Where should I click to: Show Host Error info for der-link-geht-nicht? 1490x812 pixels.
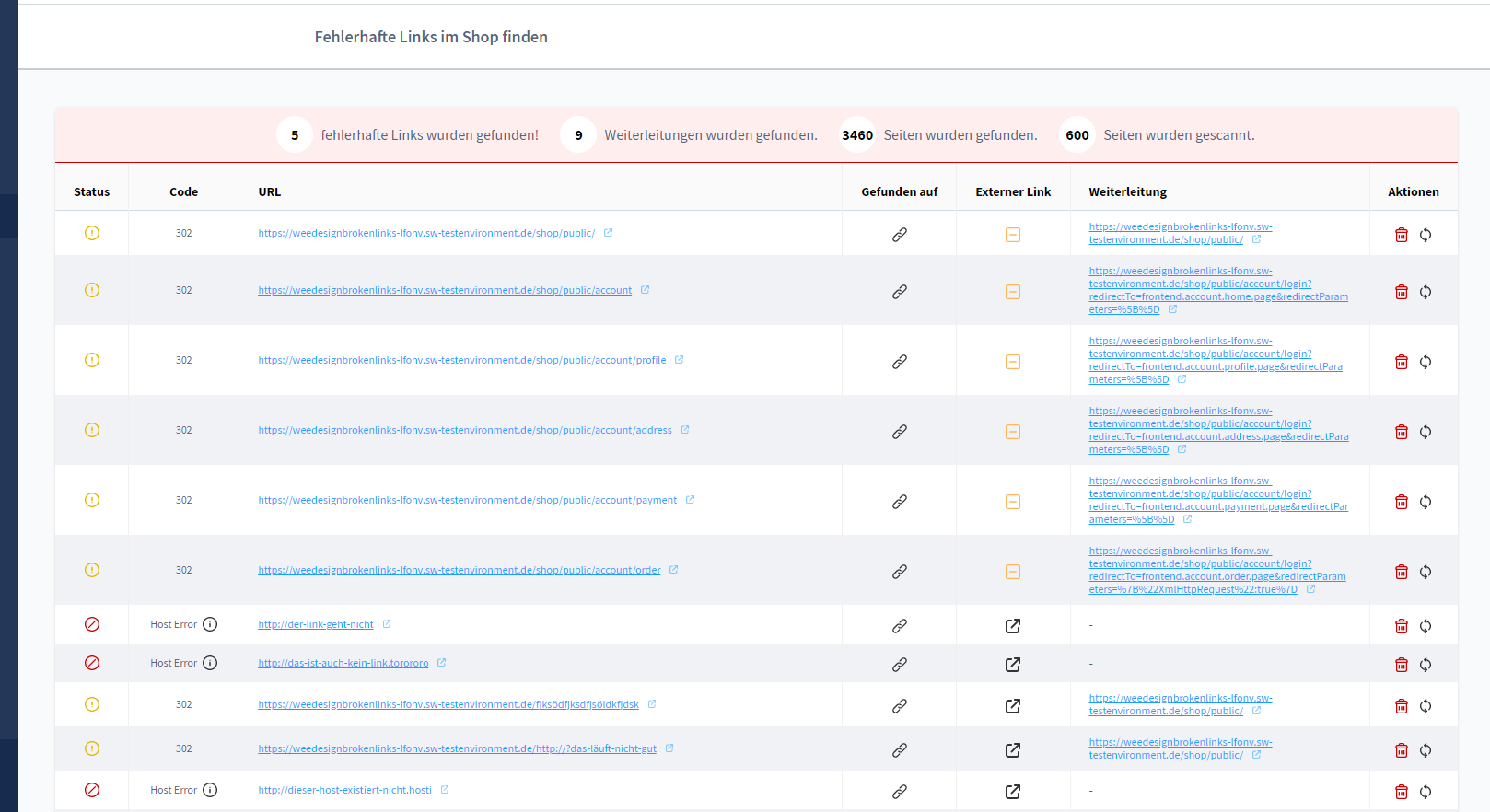click(210, 624)
